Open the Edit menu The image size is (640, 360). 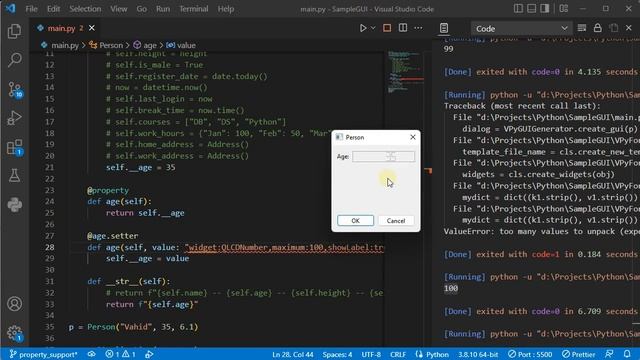53,9
